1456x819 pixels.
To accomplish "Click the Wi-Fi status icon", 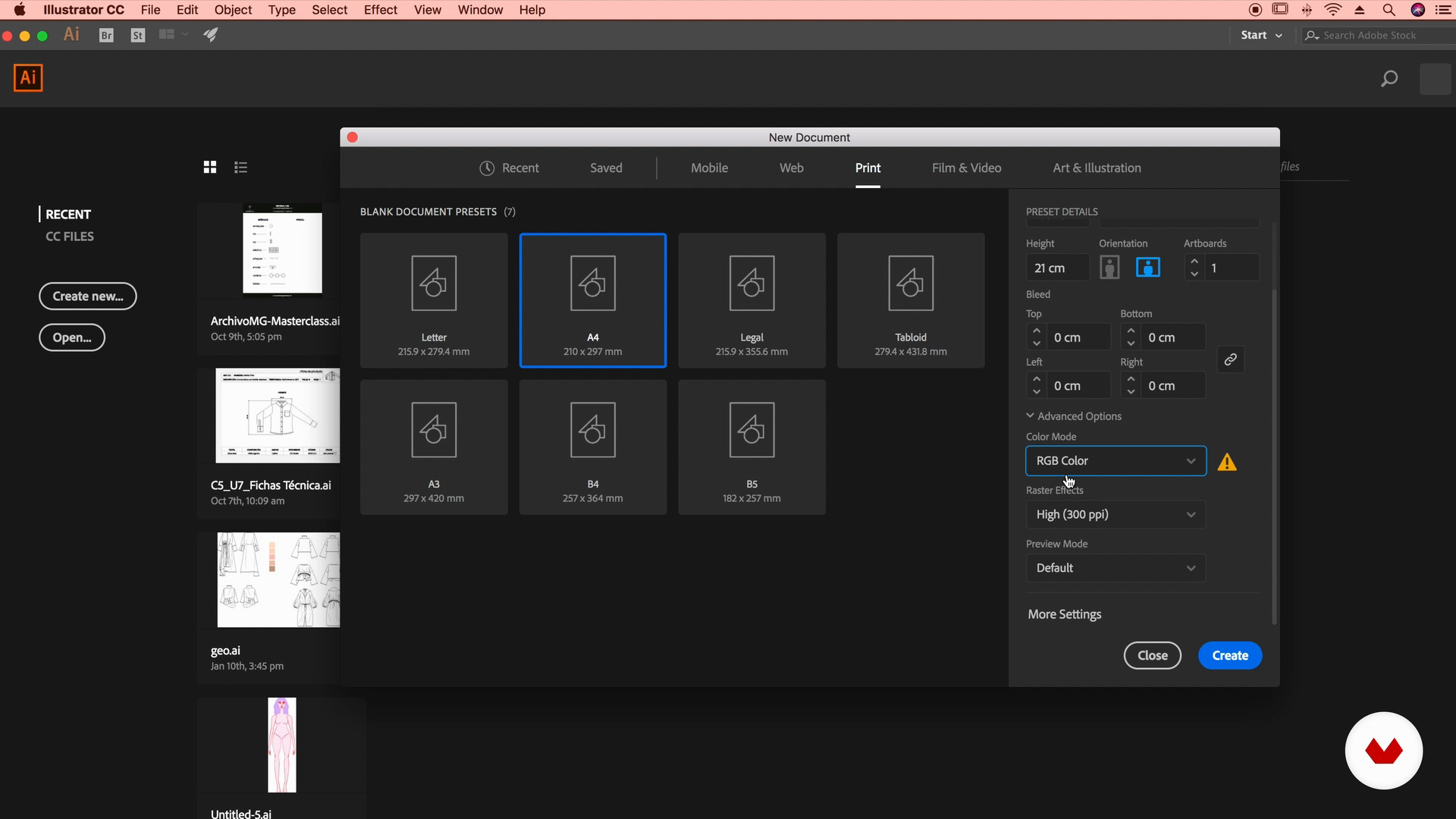I will [1332, 10].
